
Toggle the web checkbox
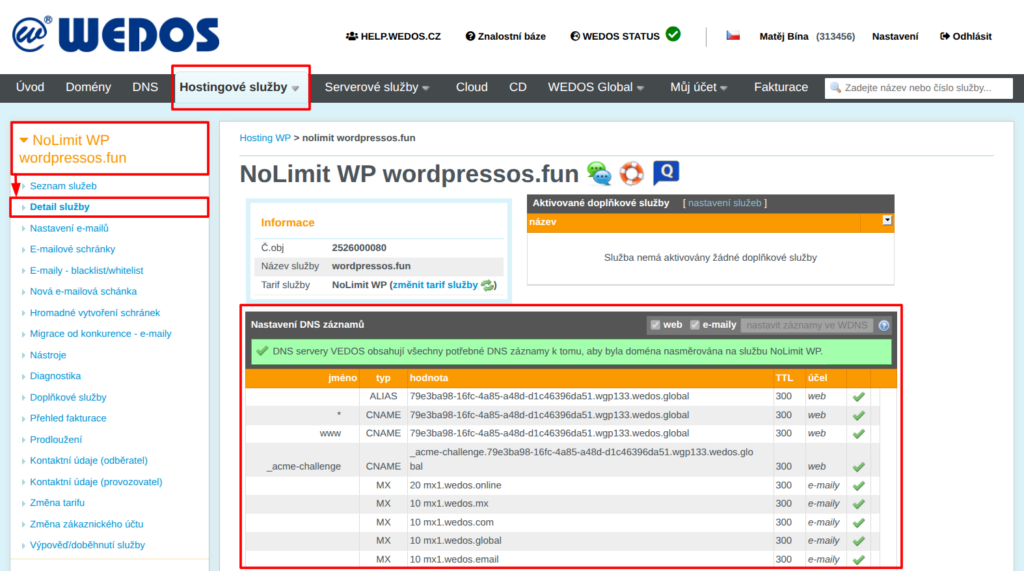click(x=655, y=325)
